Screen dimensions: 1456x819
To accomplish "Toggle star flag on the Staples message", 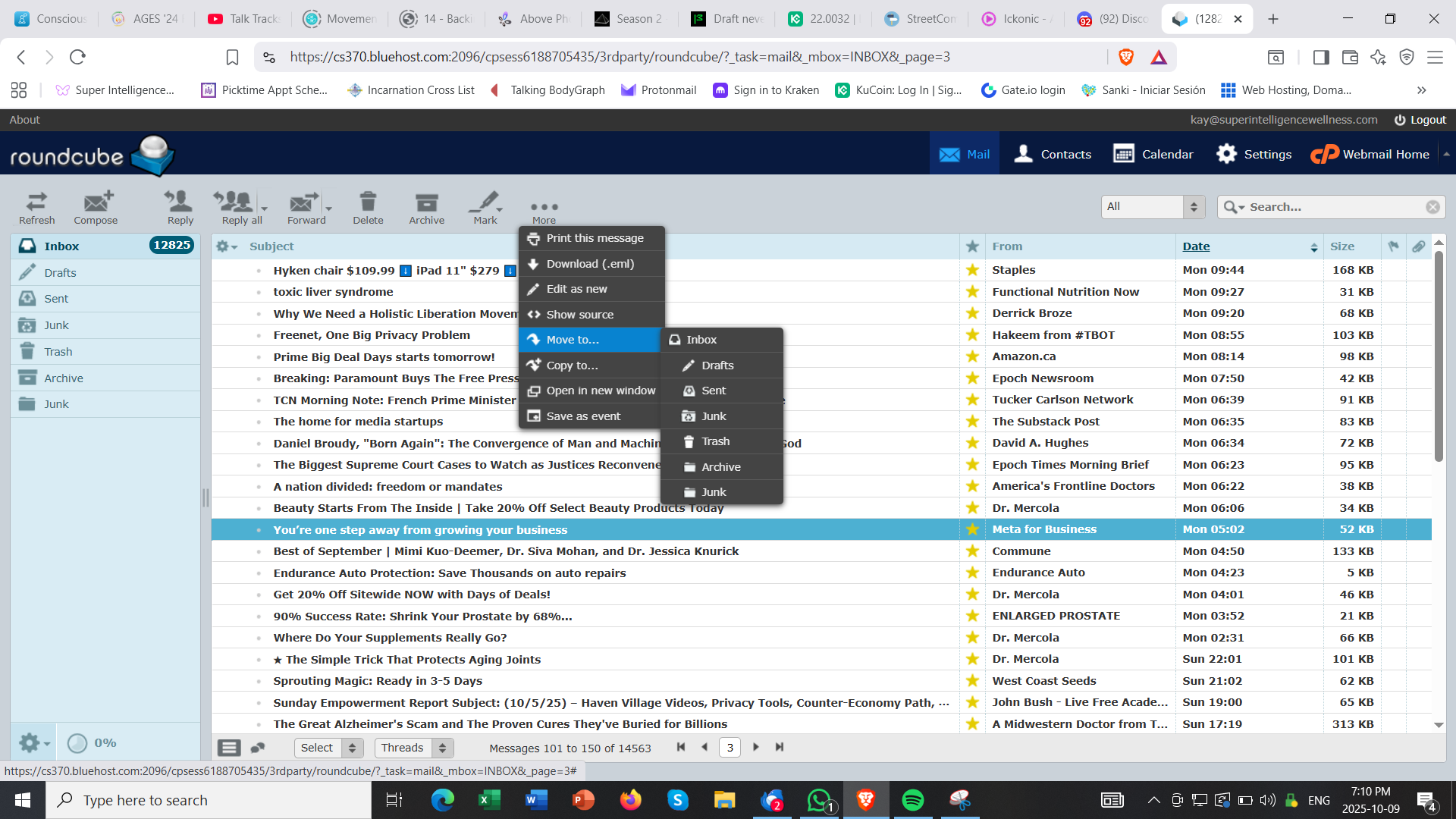I will (x=972, y=270).
